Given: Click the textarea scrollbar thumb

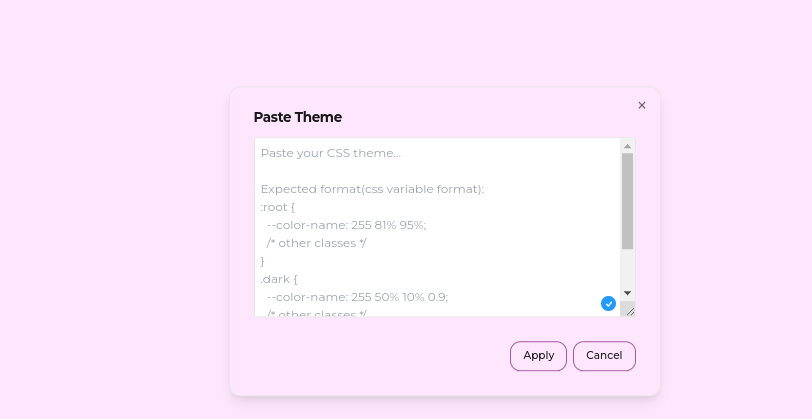Looking at the screenshot, I should [x=628, y=201].
